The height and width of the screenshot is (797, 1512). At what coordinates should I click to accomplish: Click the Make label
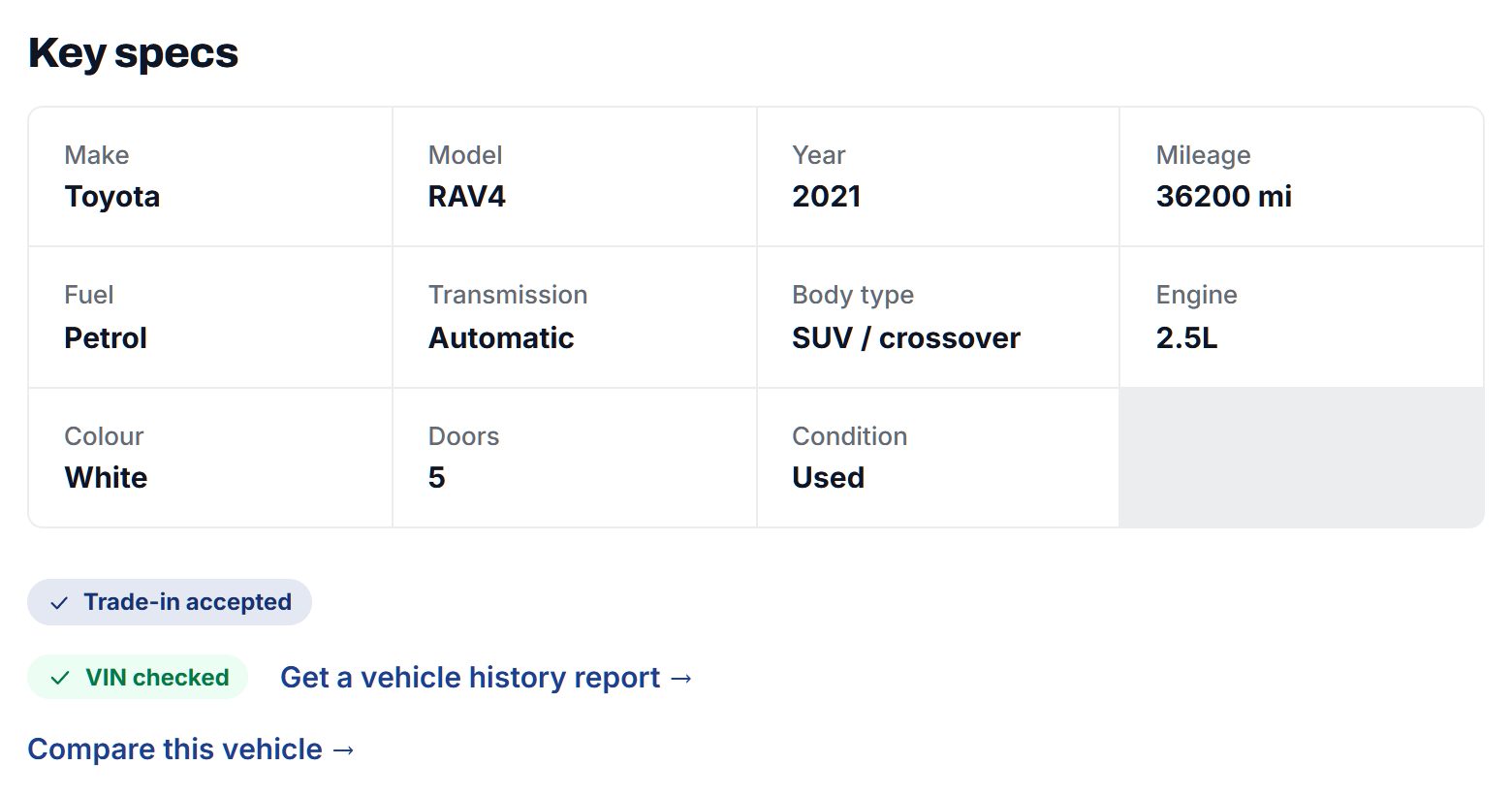97,155
